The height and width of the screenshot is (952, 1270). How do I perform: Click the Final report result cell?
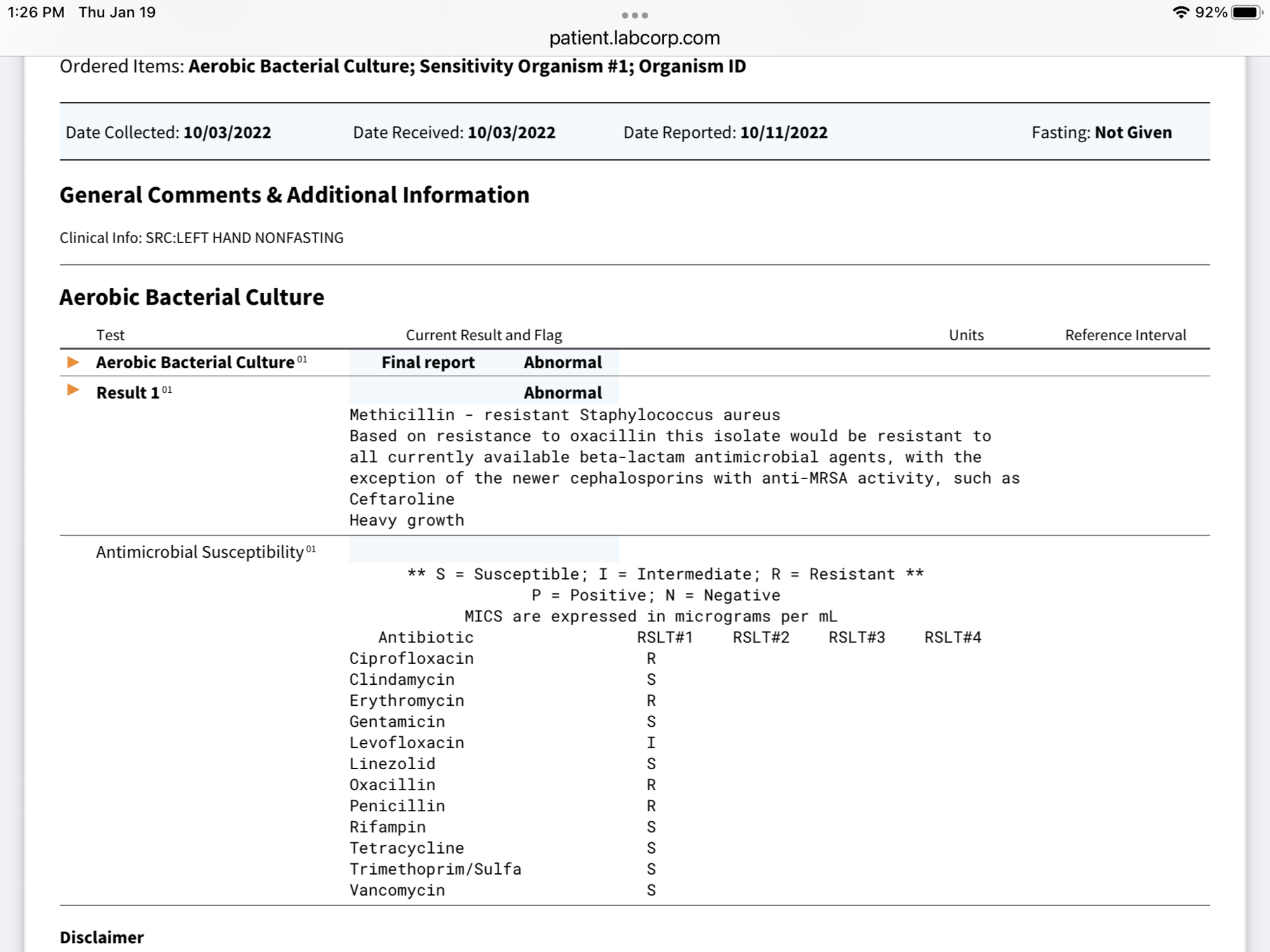click(x=428, y=362)
